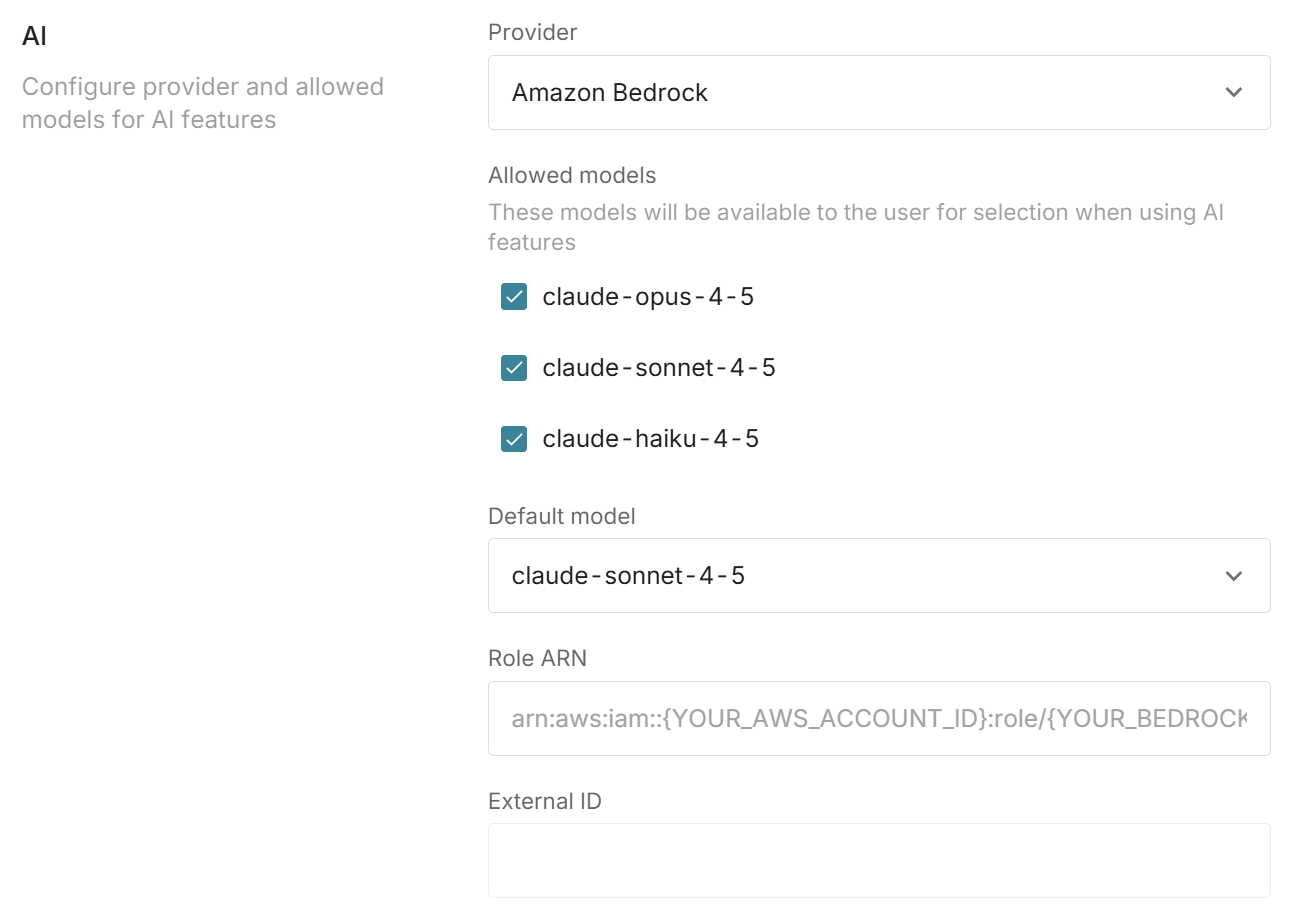Toggle the claude-sonnet-4-5 allowed model checkbox
The image size is (1303, 907).
(514, 368)
